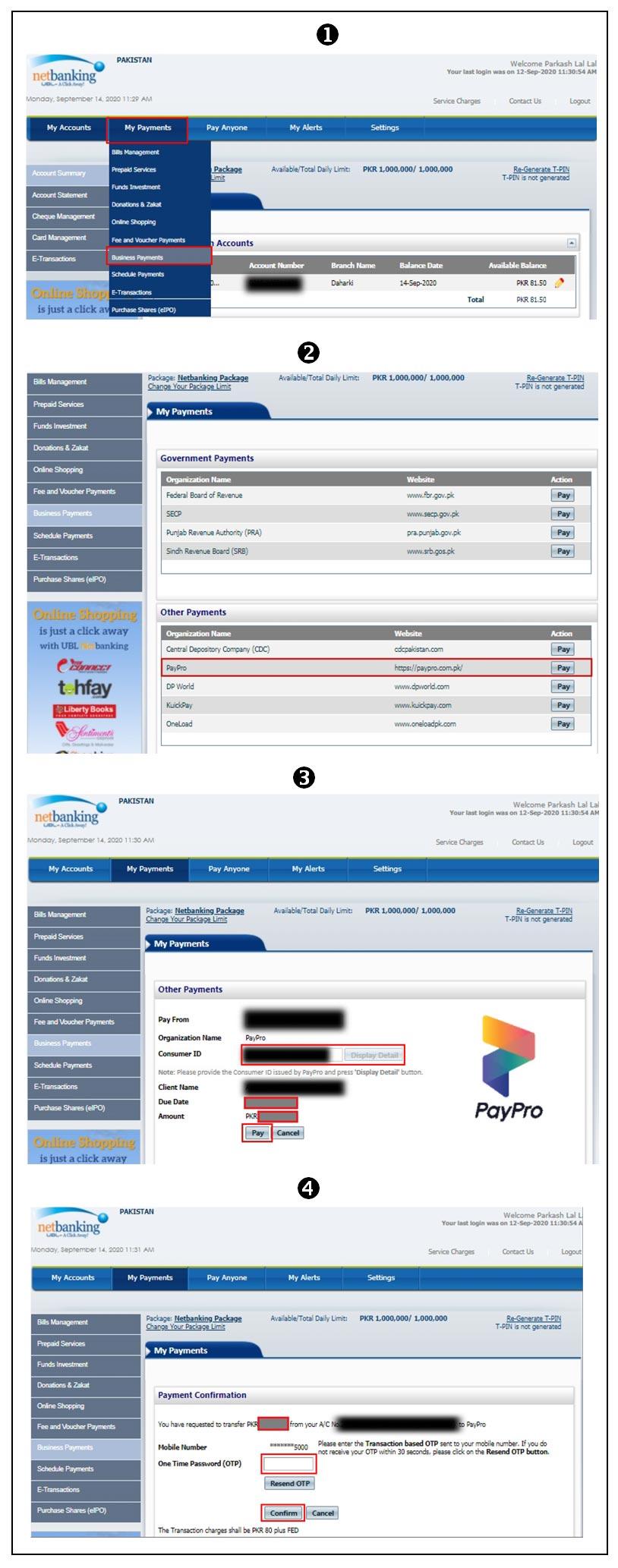Choose Business Payments in My Payments dropdown menu
Viewport: 618px width, 1568px height.
[159, 257]
